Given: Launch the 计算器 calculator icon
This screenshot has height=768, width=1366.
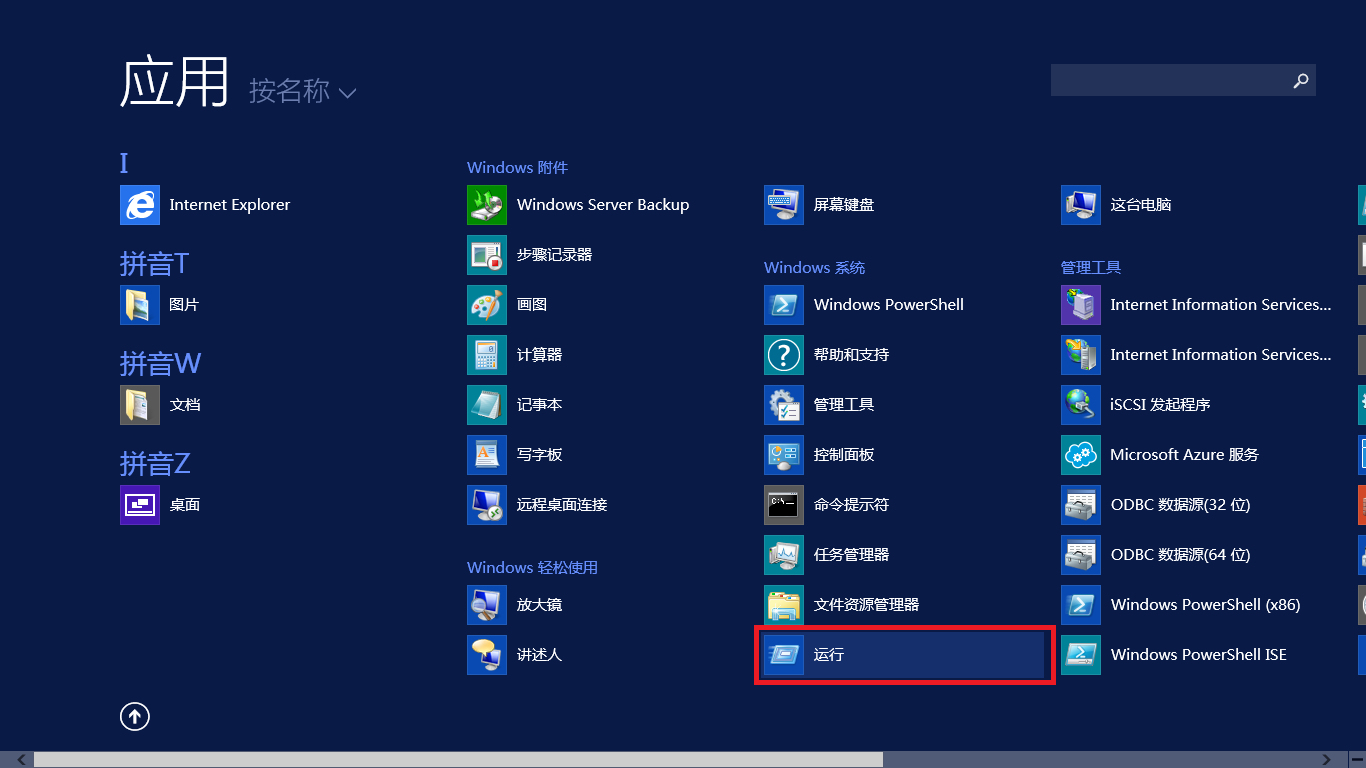Looking at the screenshot, I should 487,355.
